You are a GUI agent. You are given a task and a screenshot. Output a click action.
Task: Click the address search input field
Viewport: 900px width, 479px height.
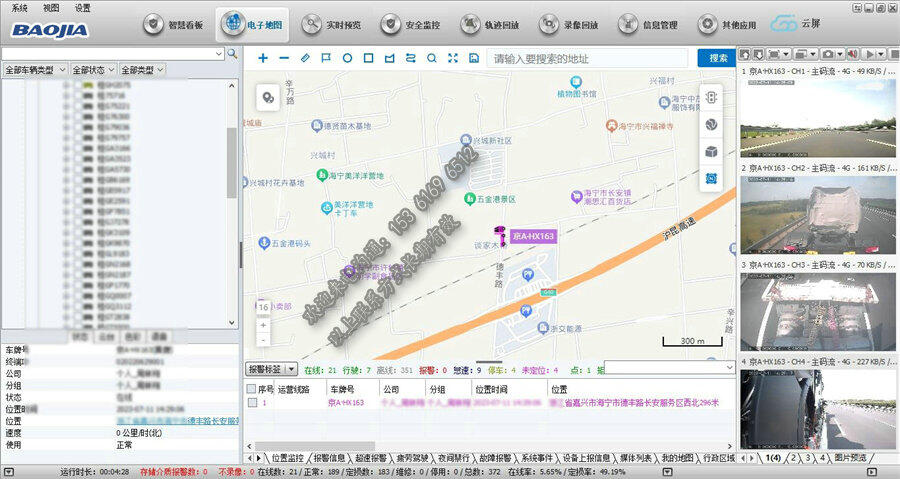pos(589,58)
